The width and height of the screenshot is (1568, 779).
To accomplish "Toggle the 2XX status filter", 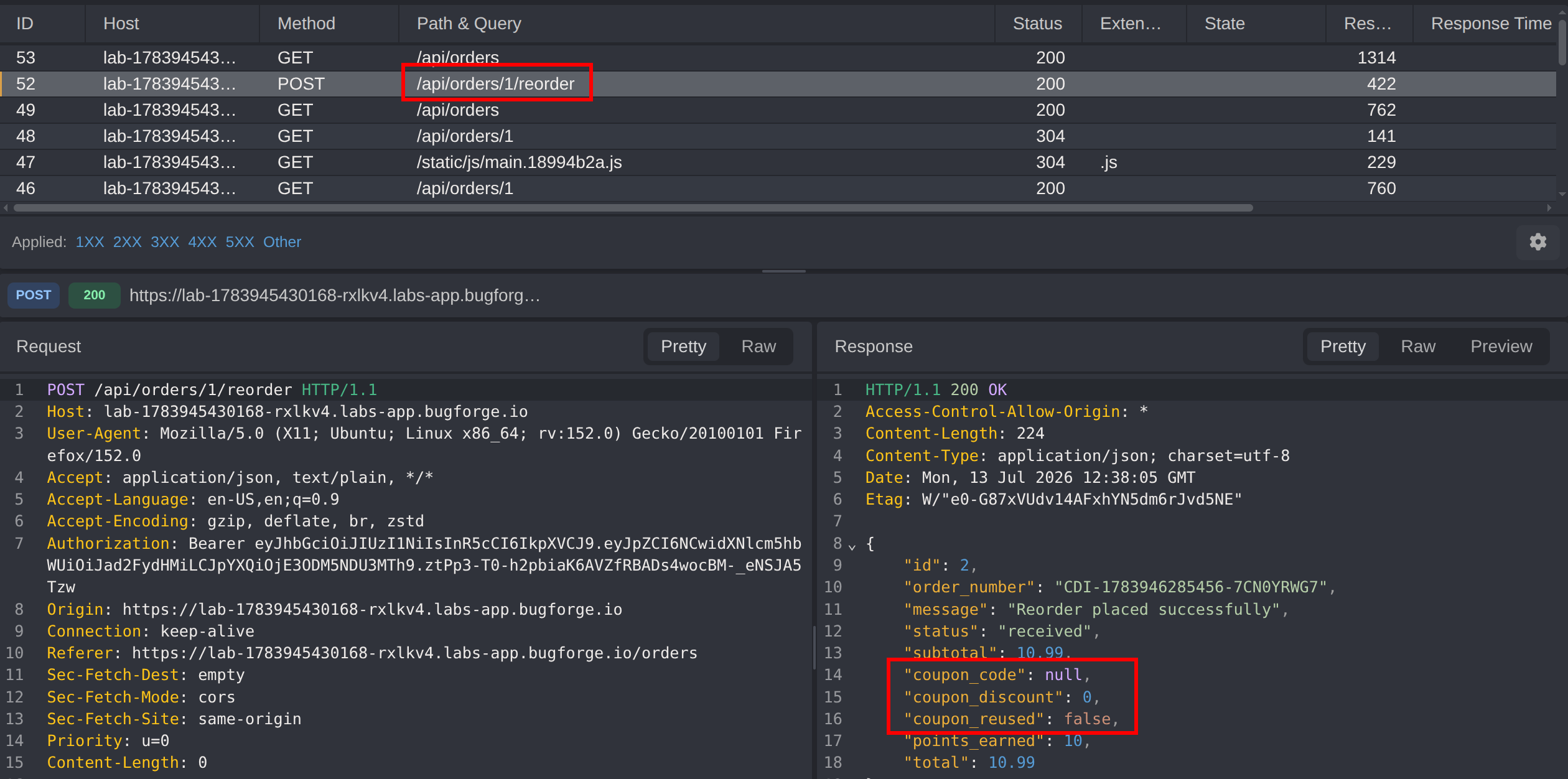I will pyautogui.click(x=127, y=242).
